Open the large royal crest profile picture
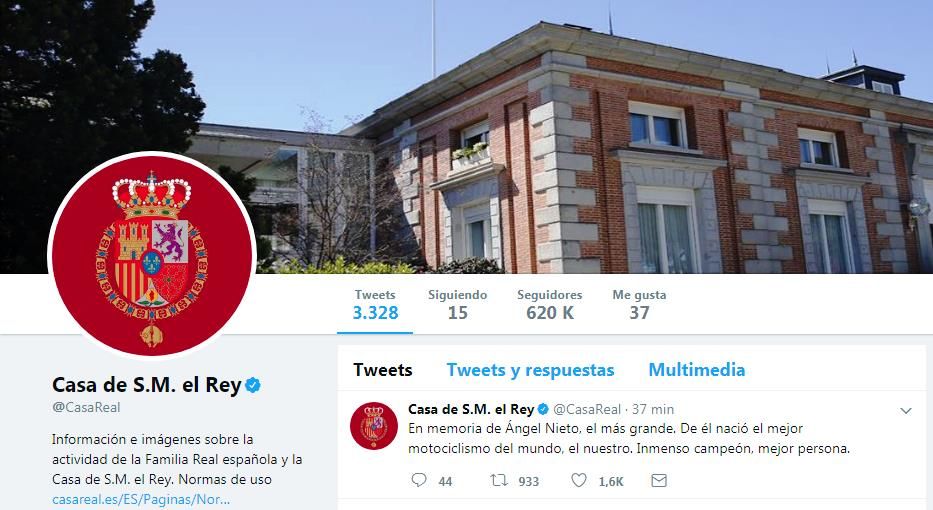The height and width of the screenshot is (510, 933). 152,256
